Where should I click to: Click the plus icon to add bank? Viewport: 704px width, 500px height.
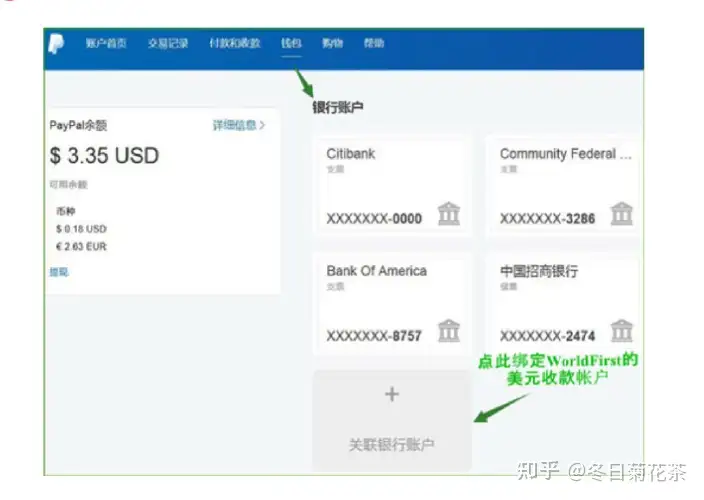click(392, 394)
